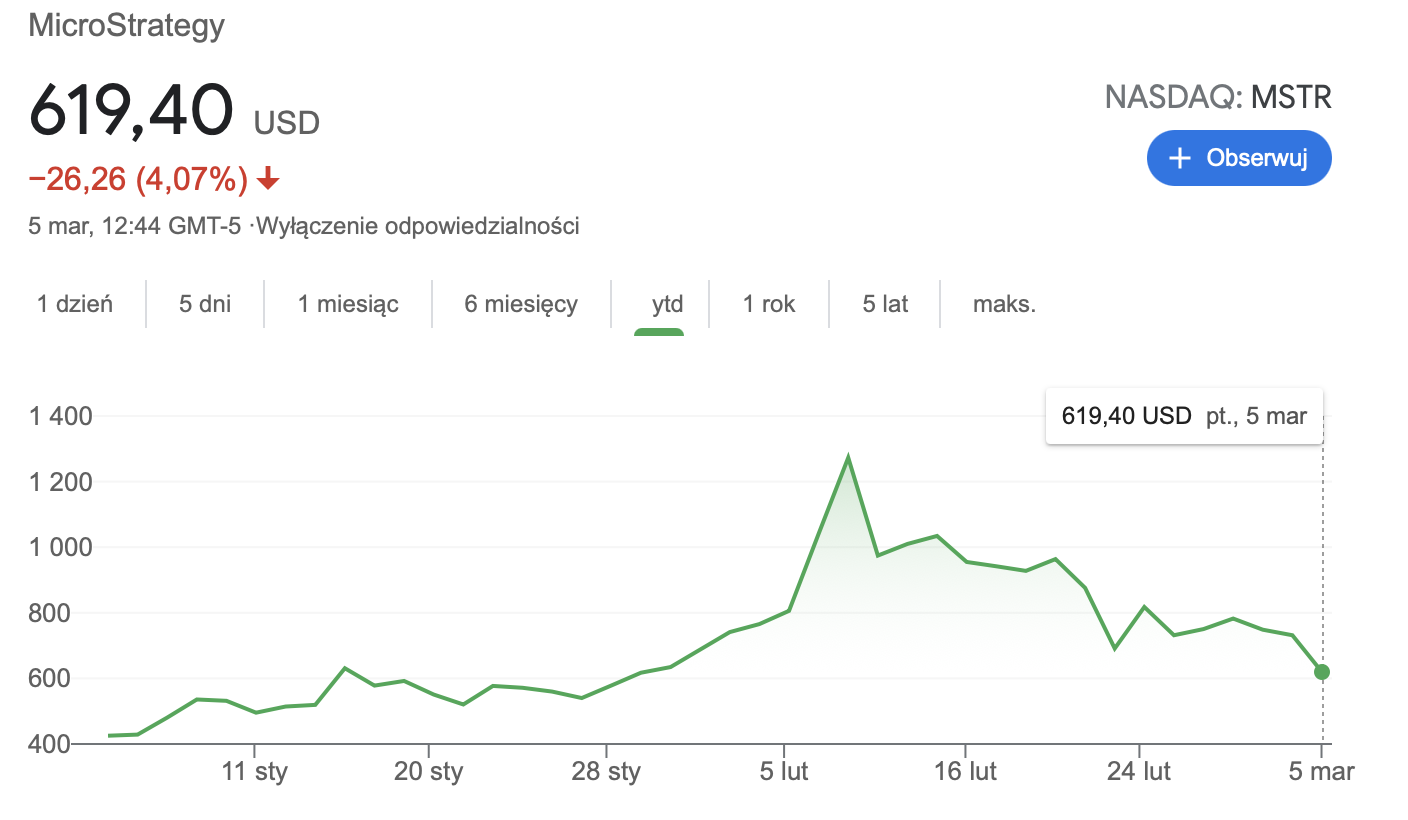Open the Wyłączenie odpowiedzialności disclaimer link
Image resolution: width=1408 pixels, height=820 pixels.
(418, 226)
